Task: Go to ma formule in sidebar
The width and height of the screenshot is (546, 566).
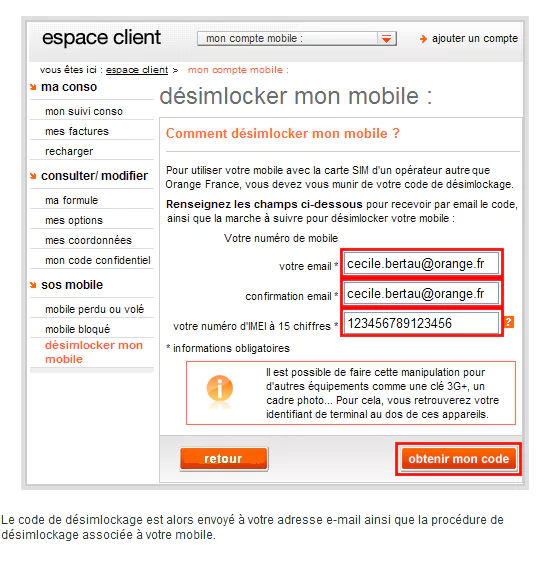Action: pyautogui.click(x=71, y=200)
